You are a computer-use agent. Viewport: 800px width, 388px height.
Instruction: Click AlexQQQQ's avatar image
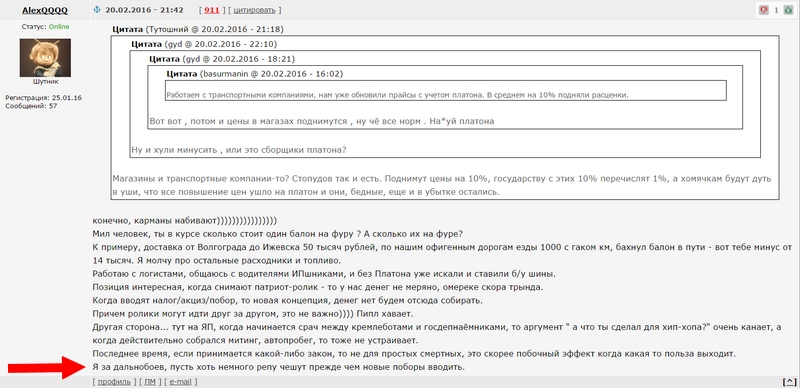click(45, 58)
